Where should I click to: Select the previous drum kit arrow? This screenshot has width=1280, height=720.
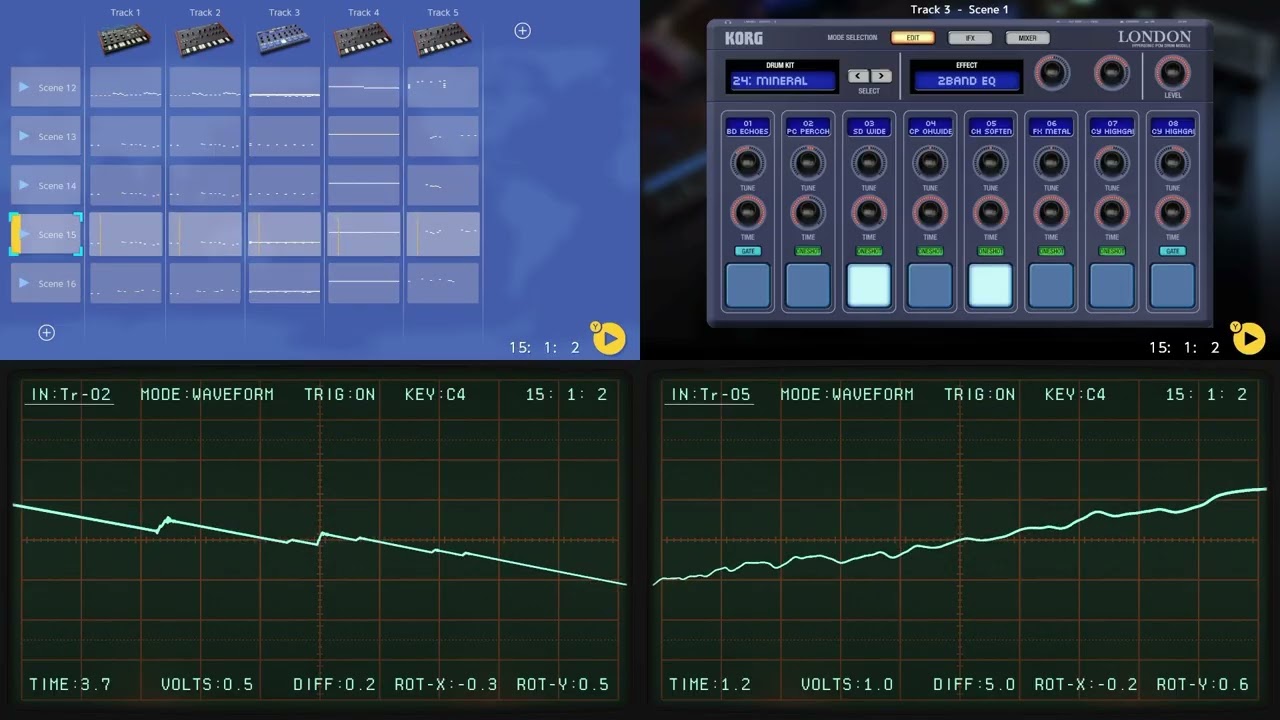pyautogui.click(x=858, y=76)
